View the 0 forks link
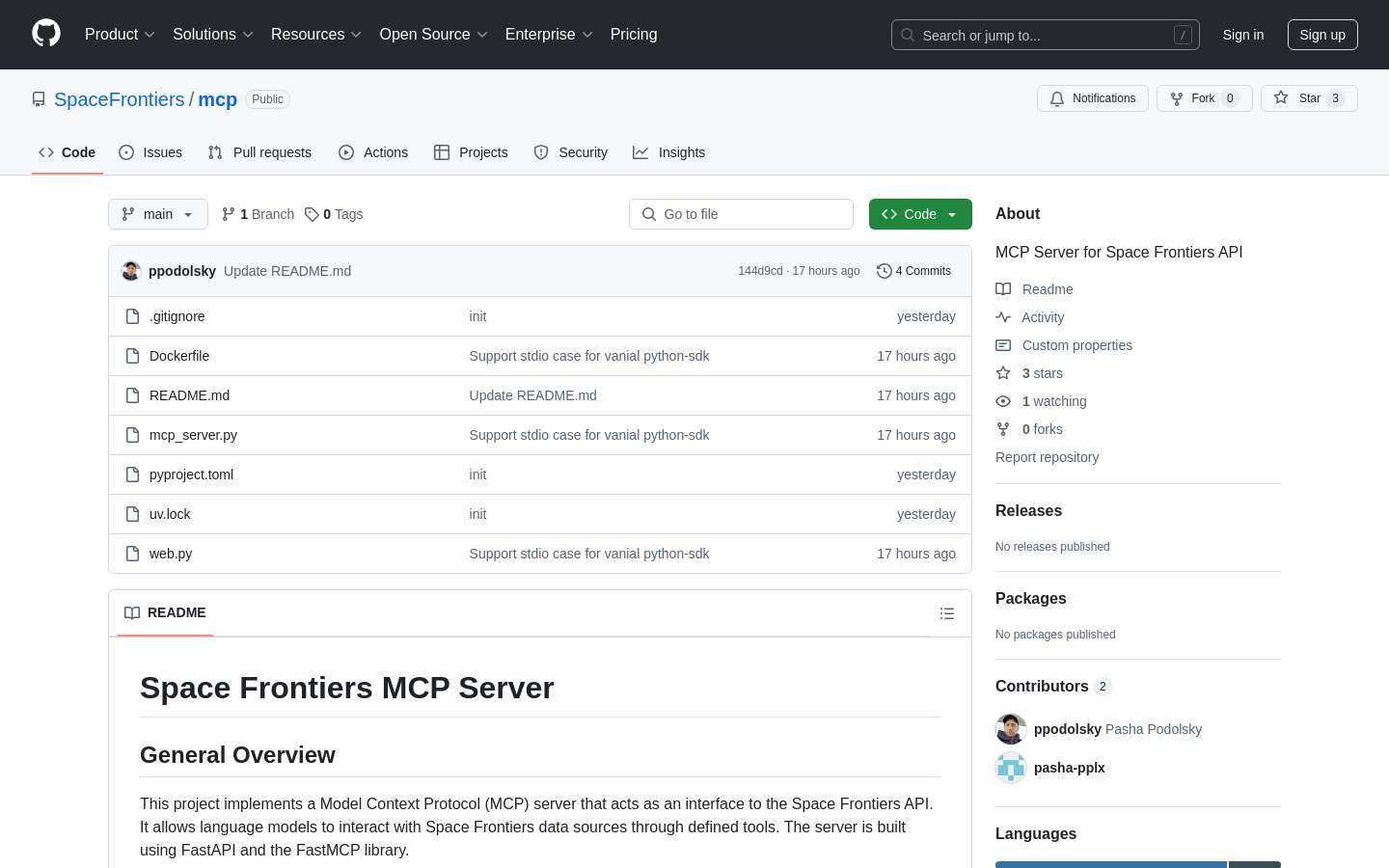 [1029, 429]
